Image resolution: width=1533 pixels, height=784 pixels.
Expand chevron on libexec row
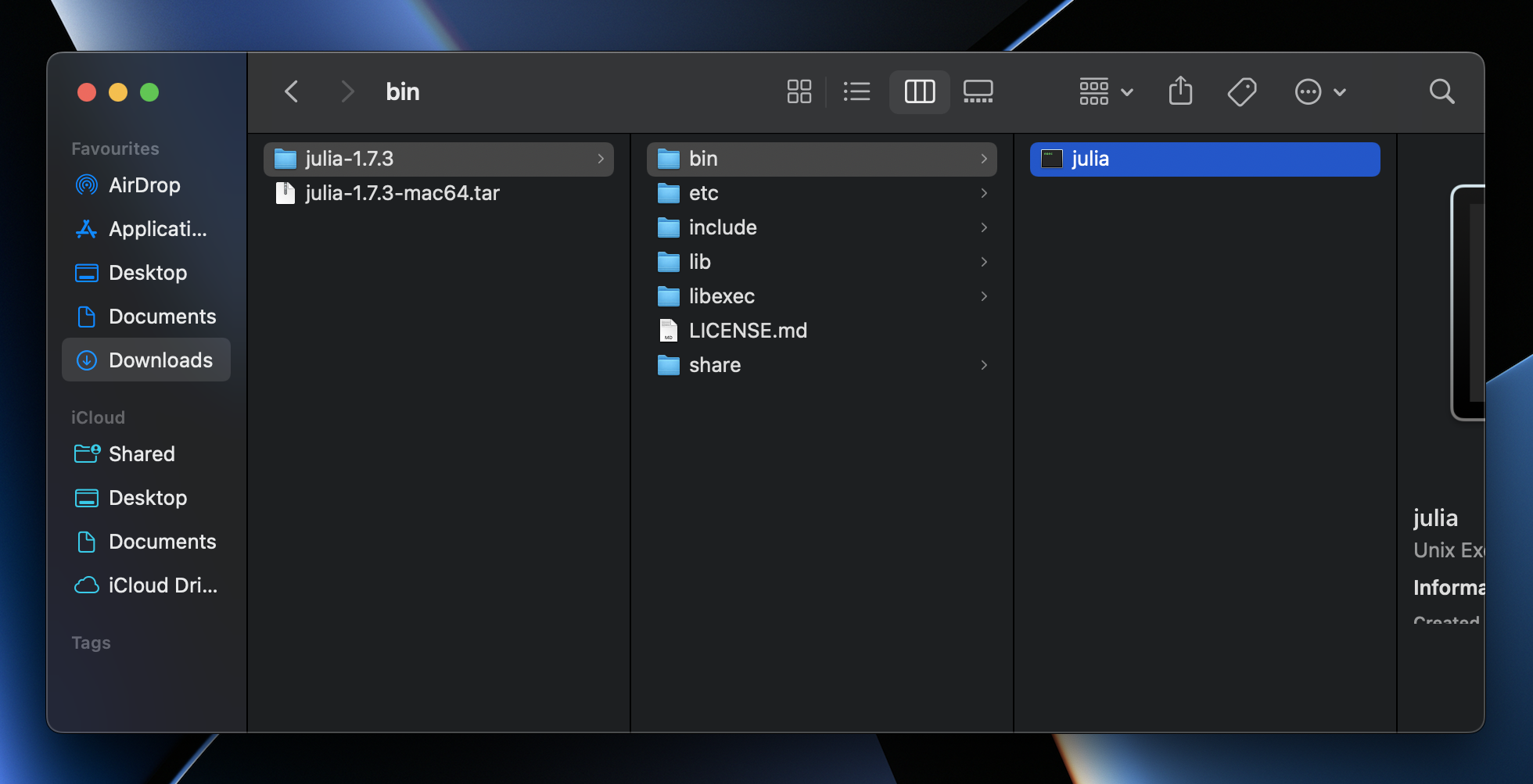(983, 296)
